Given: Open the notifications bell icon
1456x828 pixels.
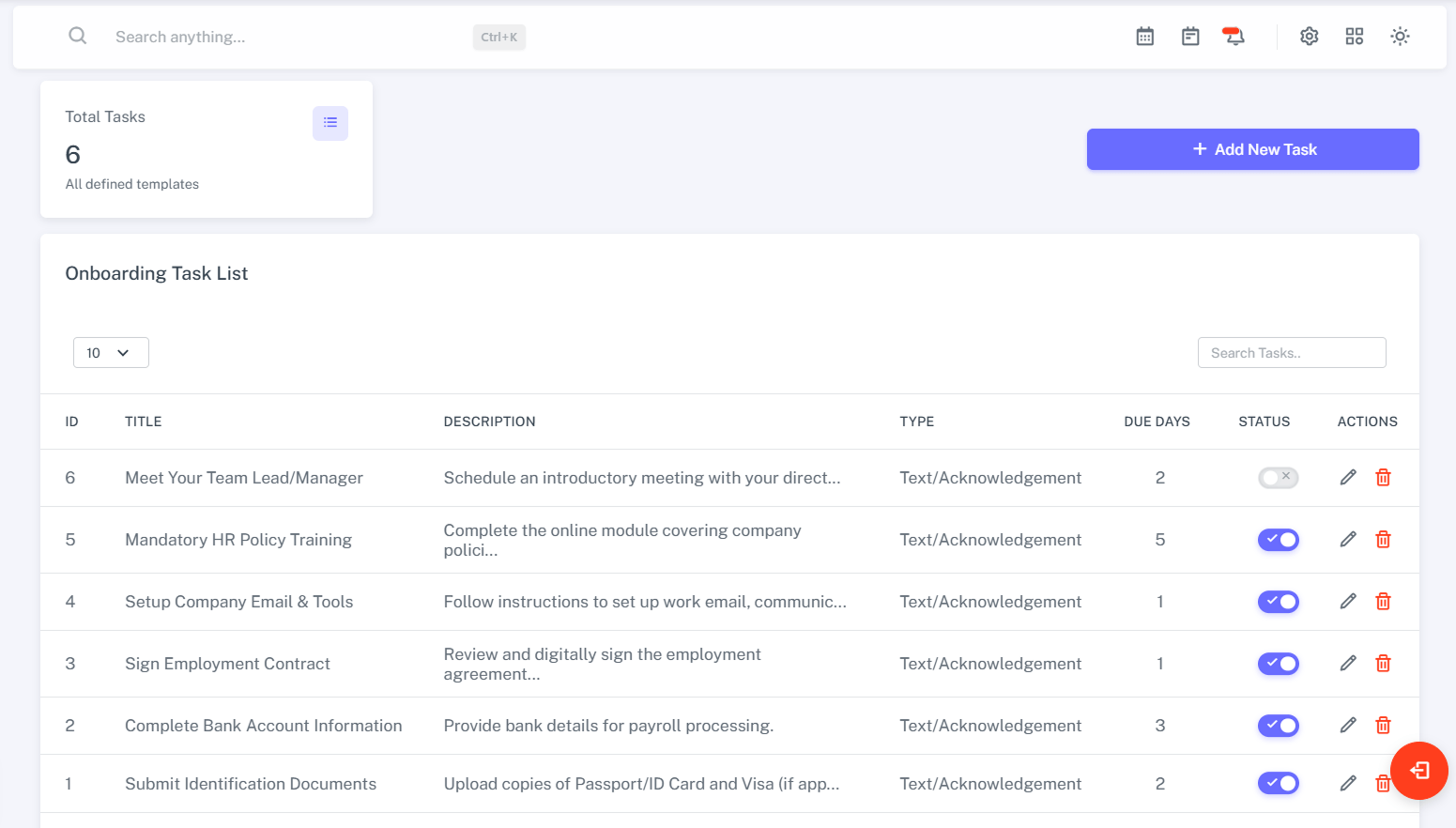Looking at the screenshot, I should (1234, 37).
